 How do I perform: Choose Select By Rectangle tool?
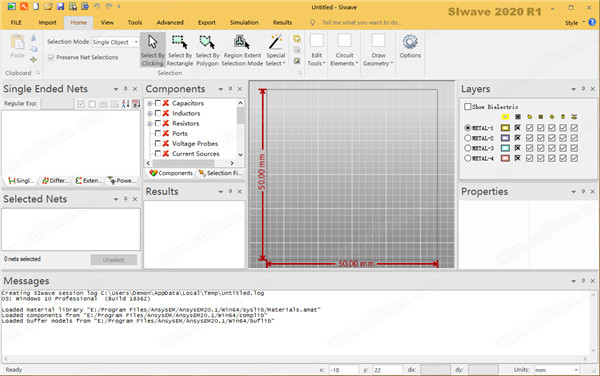(179, 50)
